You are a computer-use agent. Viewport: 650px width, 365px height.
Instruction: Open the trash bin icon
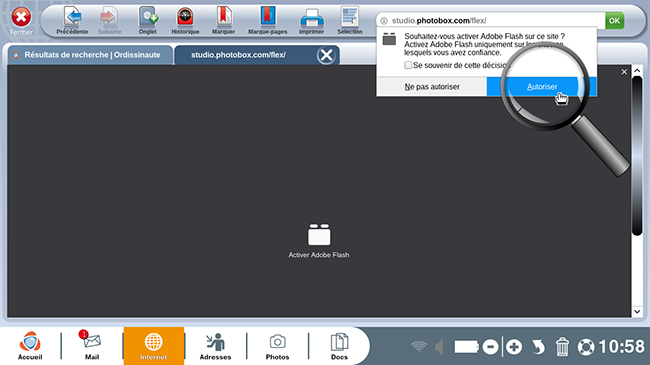562,347
